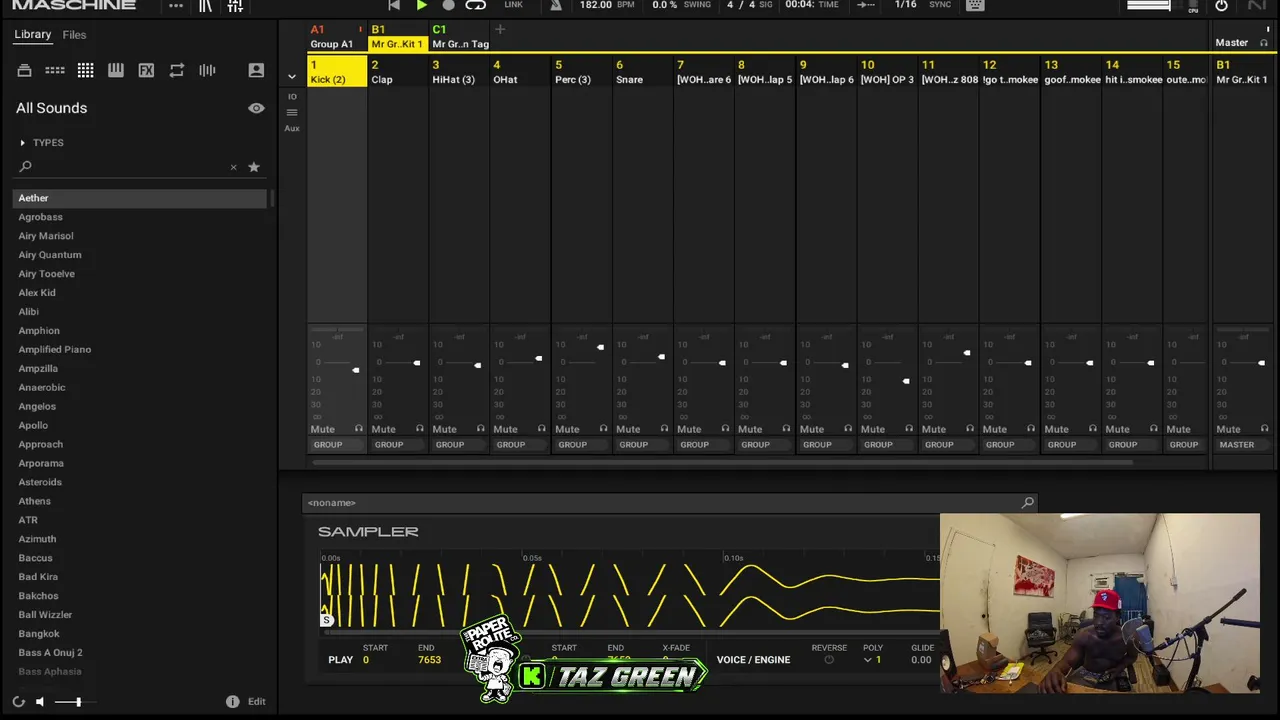
Task: Toggle prehear speaker icon in browser
Action: (40, 702)
